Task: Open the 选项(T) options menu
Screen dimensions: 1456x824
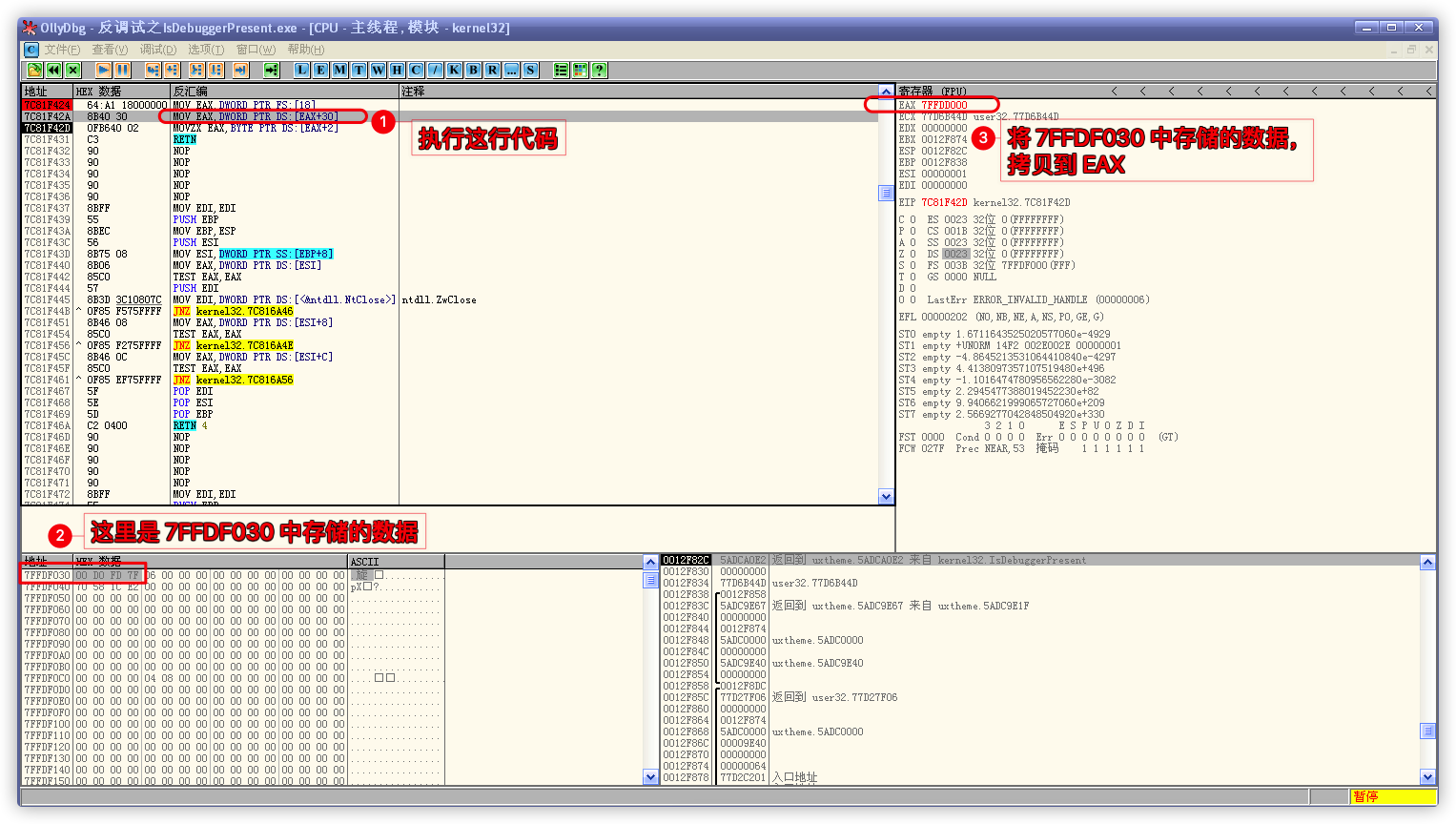Action: coord(206,50)
